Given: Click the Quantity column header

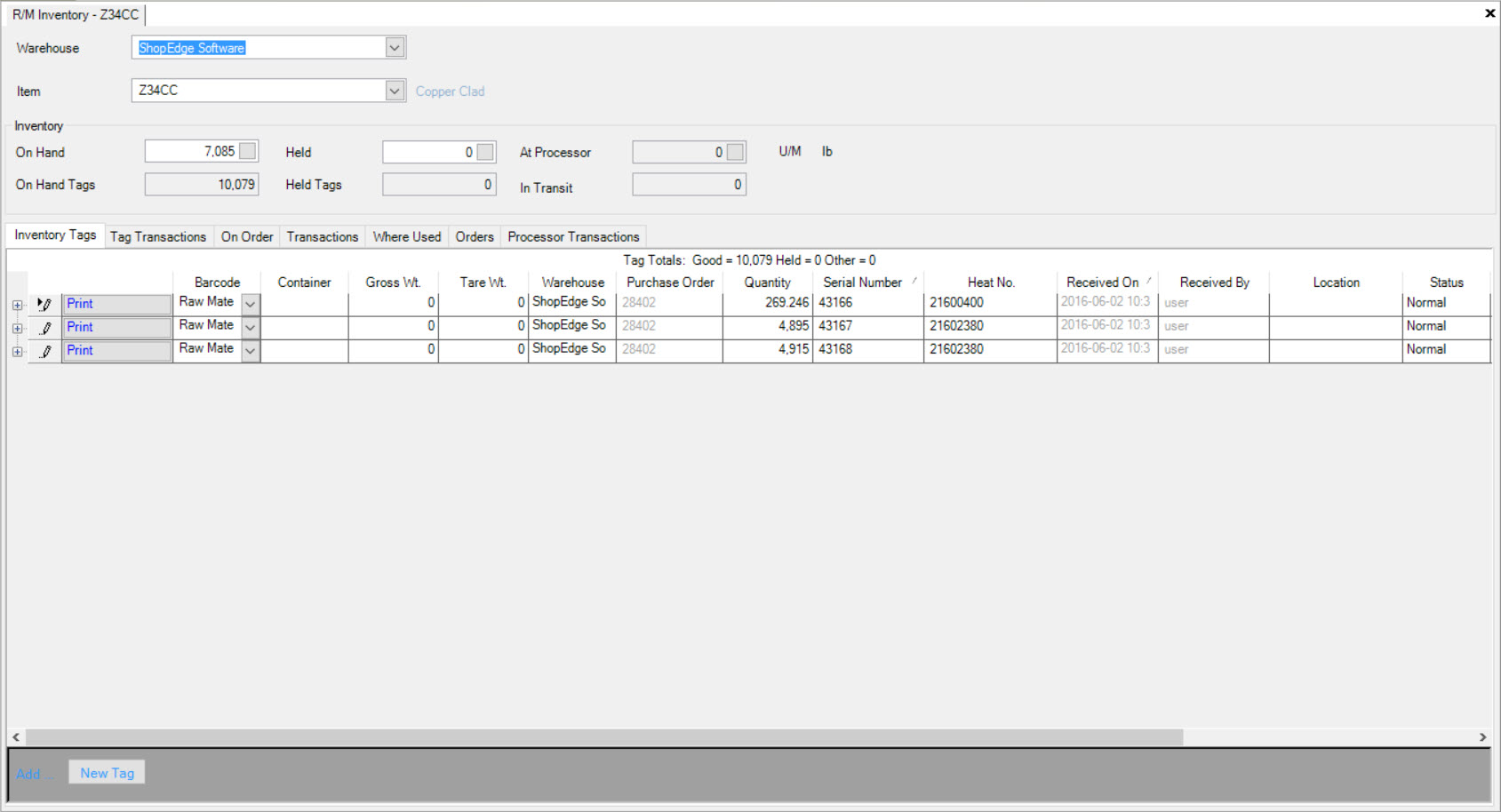Looking at the screenshot, I should (768, 283).
